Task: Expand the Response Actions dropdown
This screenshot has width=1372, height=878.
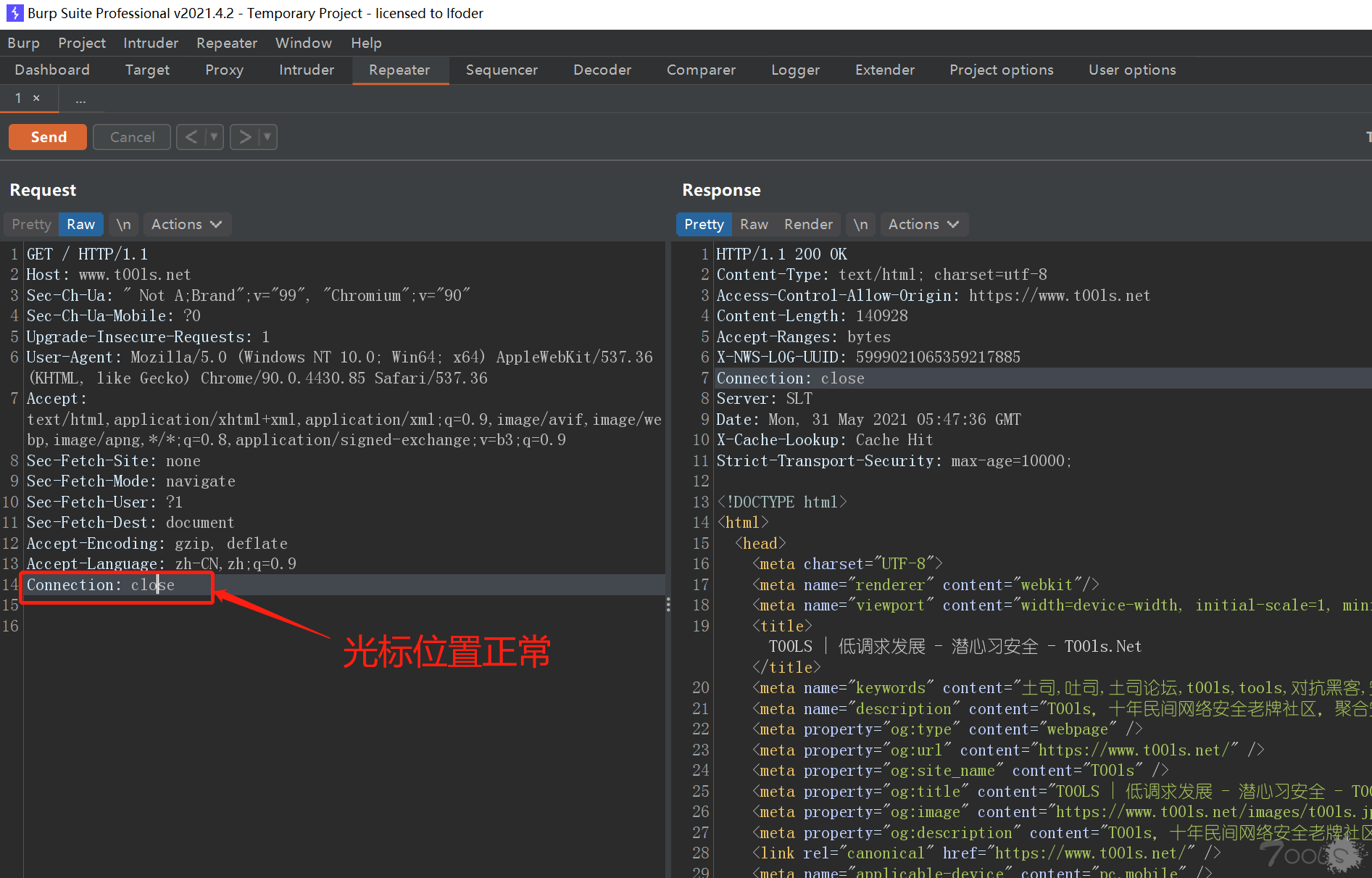Action: (924, 225)
